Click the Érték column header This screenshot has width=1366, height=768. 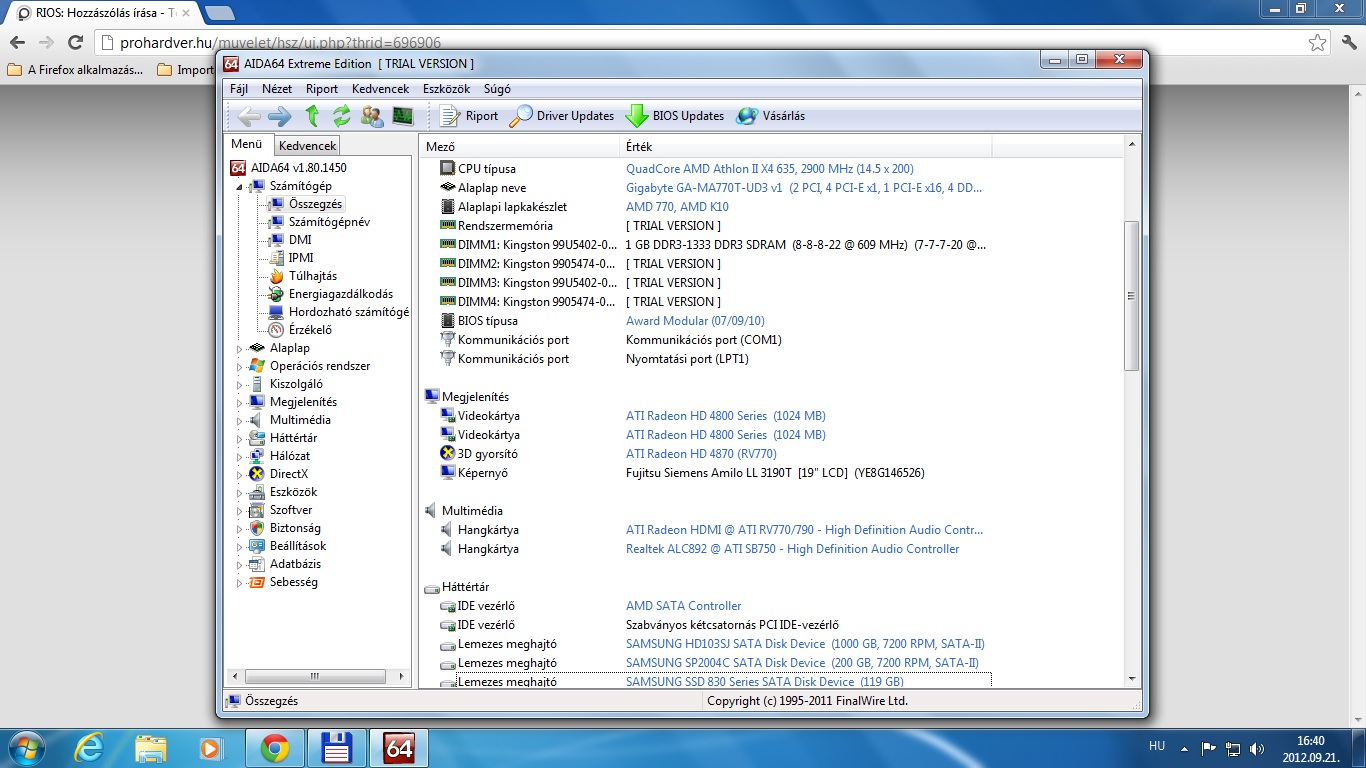point(806,147)
